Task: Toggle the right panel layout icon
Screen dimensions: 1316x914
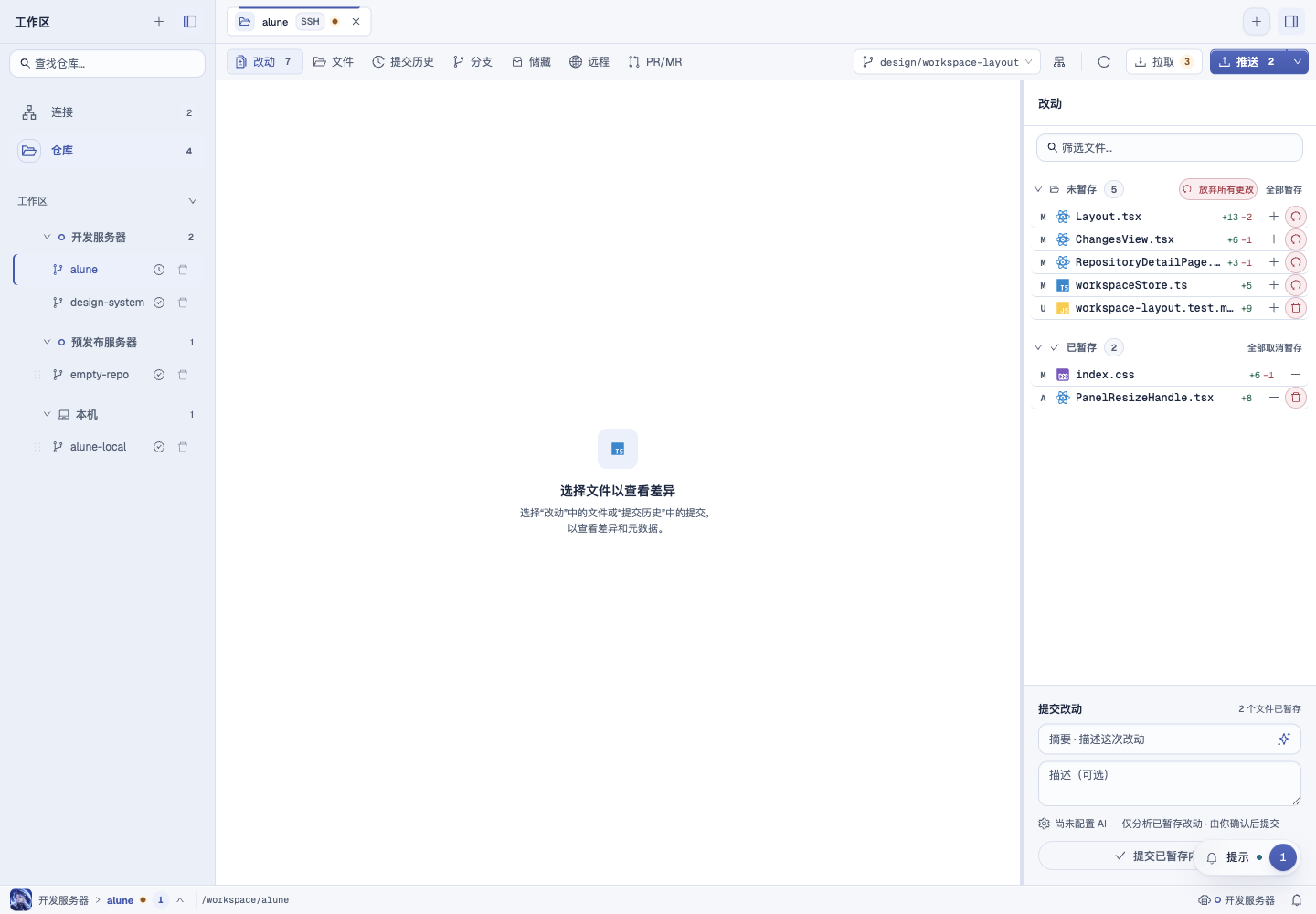Action: 1291,22
